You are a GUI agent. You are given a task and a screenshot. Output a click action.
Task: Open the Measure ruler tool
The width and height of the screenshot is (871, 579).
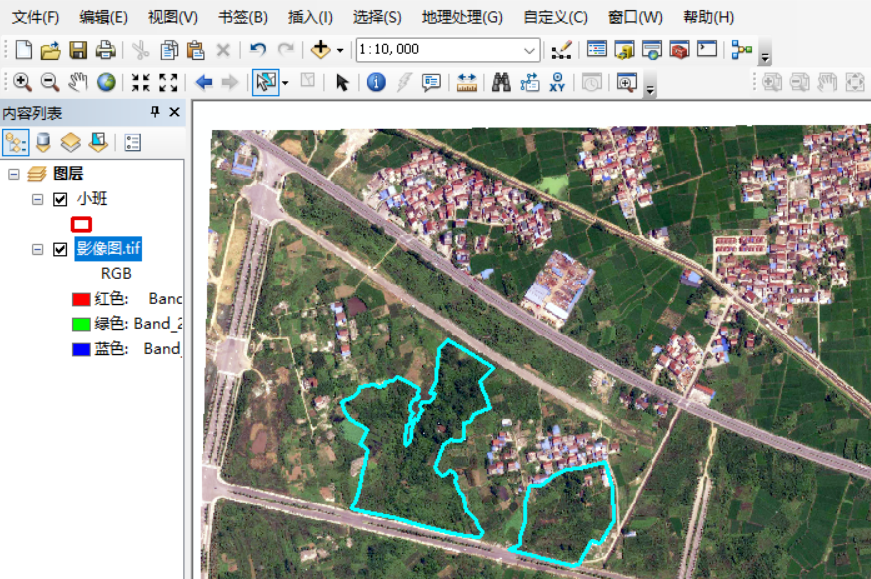click(x=466, y=82)
